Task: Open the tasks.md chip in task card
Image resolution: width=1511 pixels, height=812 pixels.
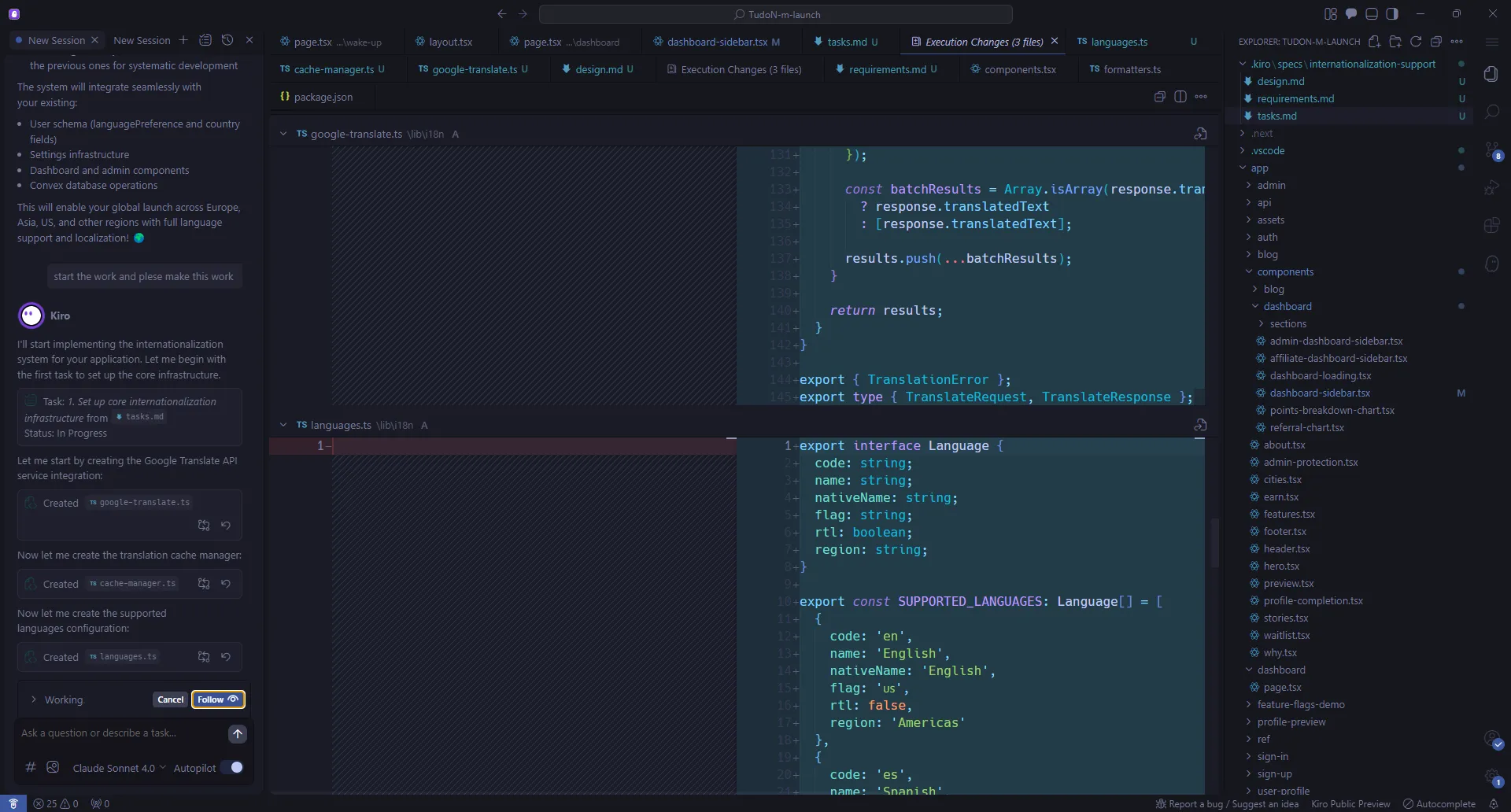Action: click(140, 417)
